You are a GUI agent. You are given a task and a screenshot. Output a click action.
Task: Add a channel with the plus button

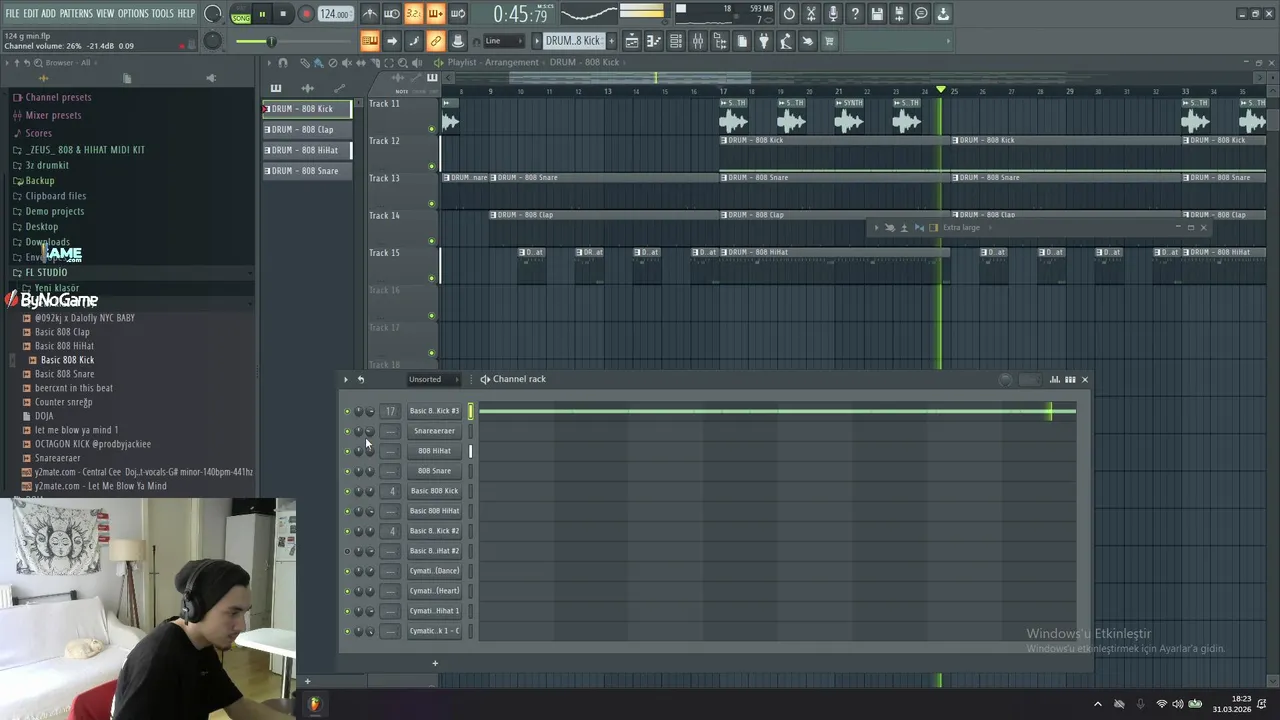[x=435, y=663]
